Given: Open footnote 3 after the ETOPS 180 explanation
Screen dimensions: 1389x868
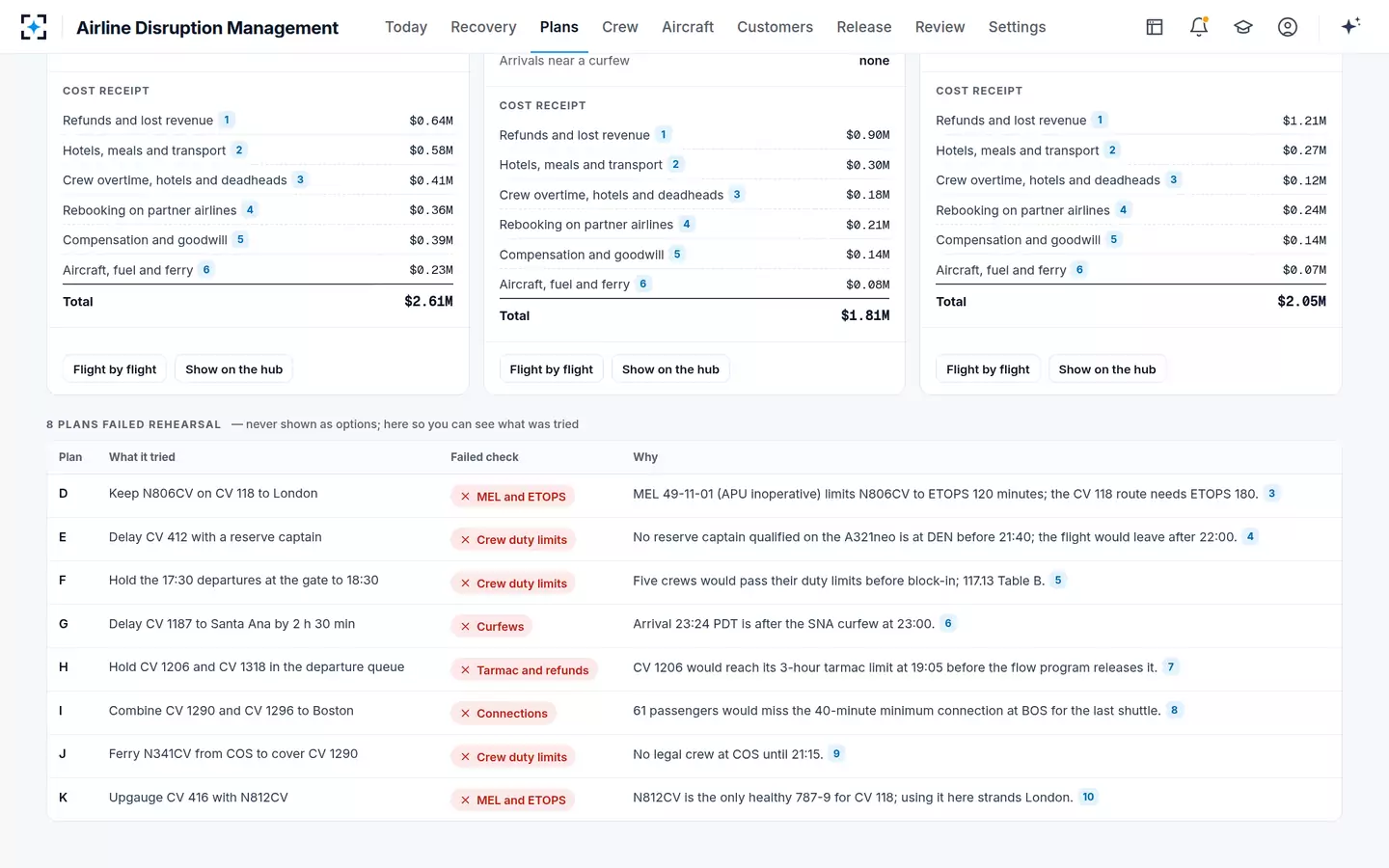Looking at the screenshot, I should pyautogui.click(x=1272, y=494).
